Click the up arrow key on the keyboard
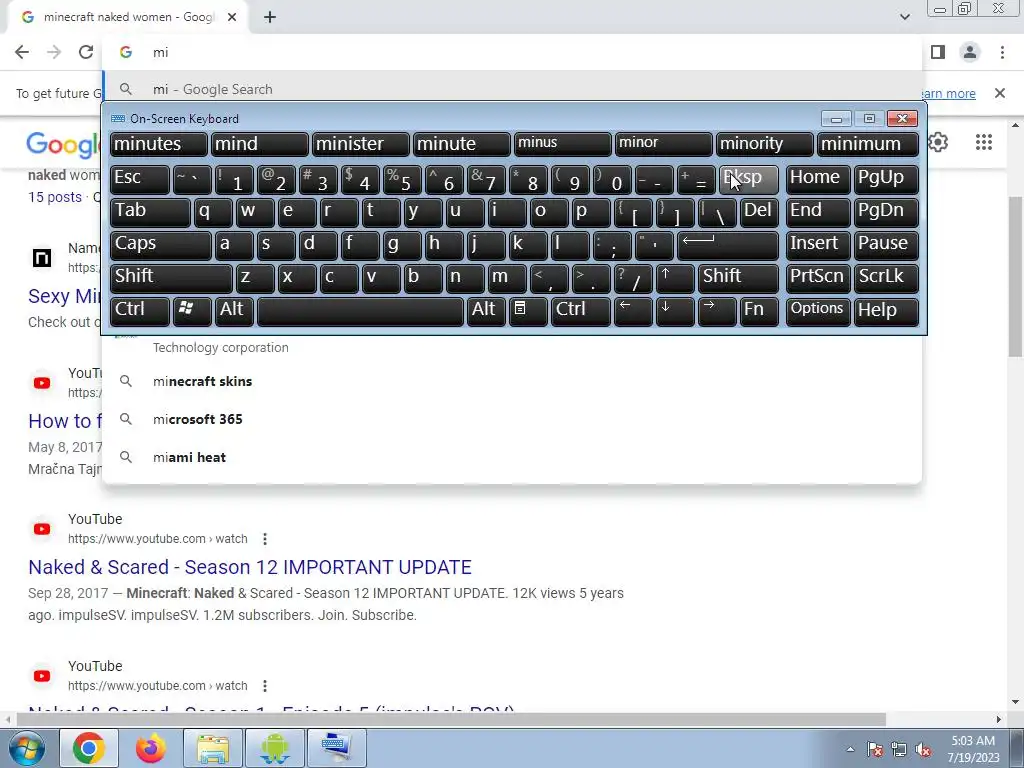 (675, 278)
